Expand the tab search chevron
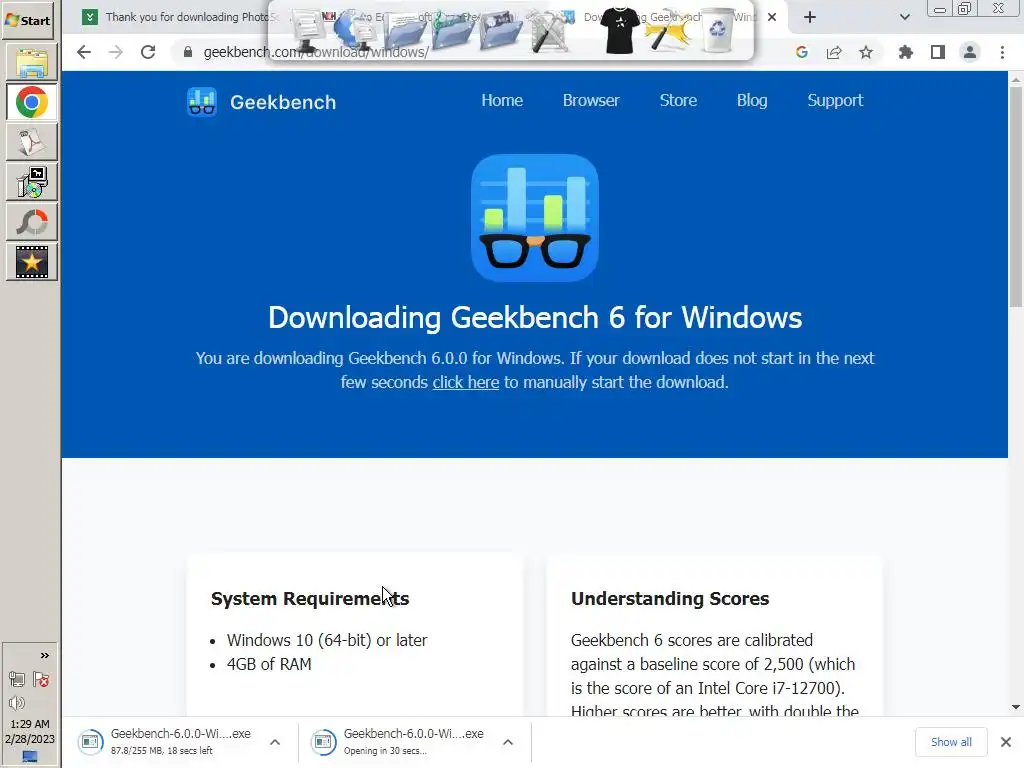1024x768 pixels. coord(904,18)
